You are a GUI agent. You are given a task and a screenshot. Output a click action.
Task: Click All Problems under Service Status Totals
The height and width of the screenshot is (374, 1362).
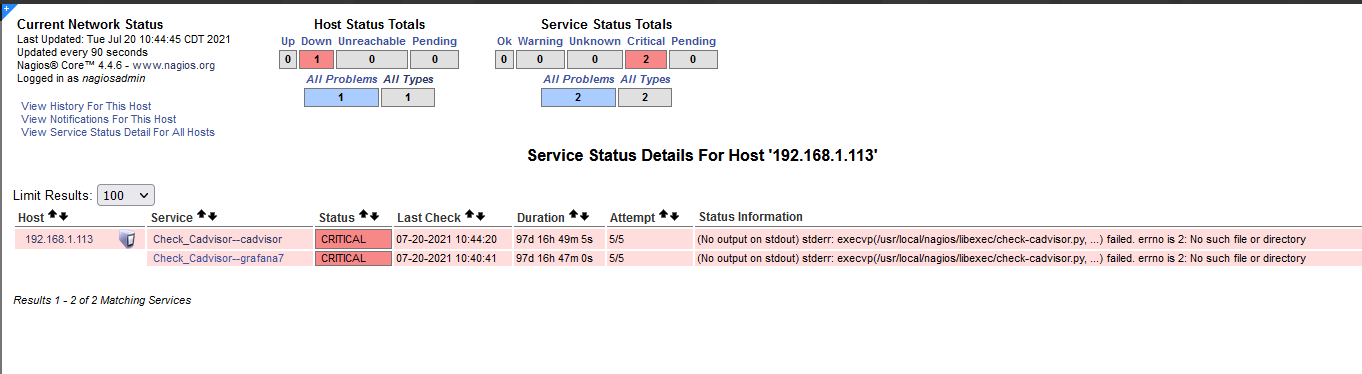[x=578, y=79]
